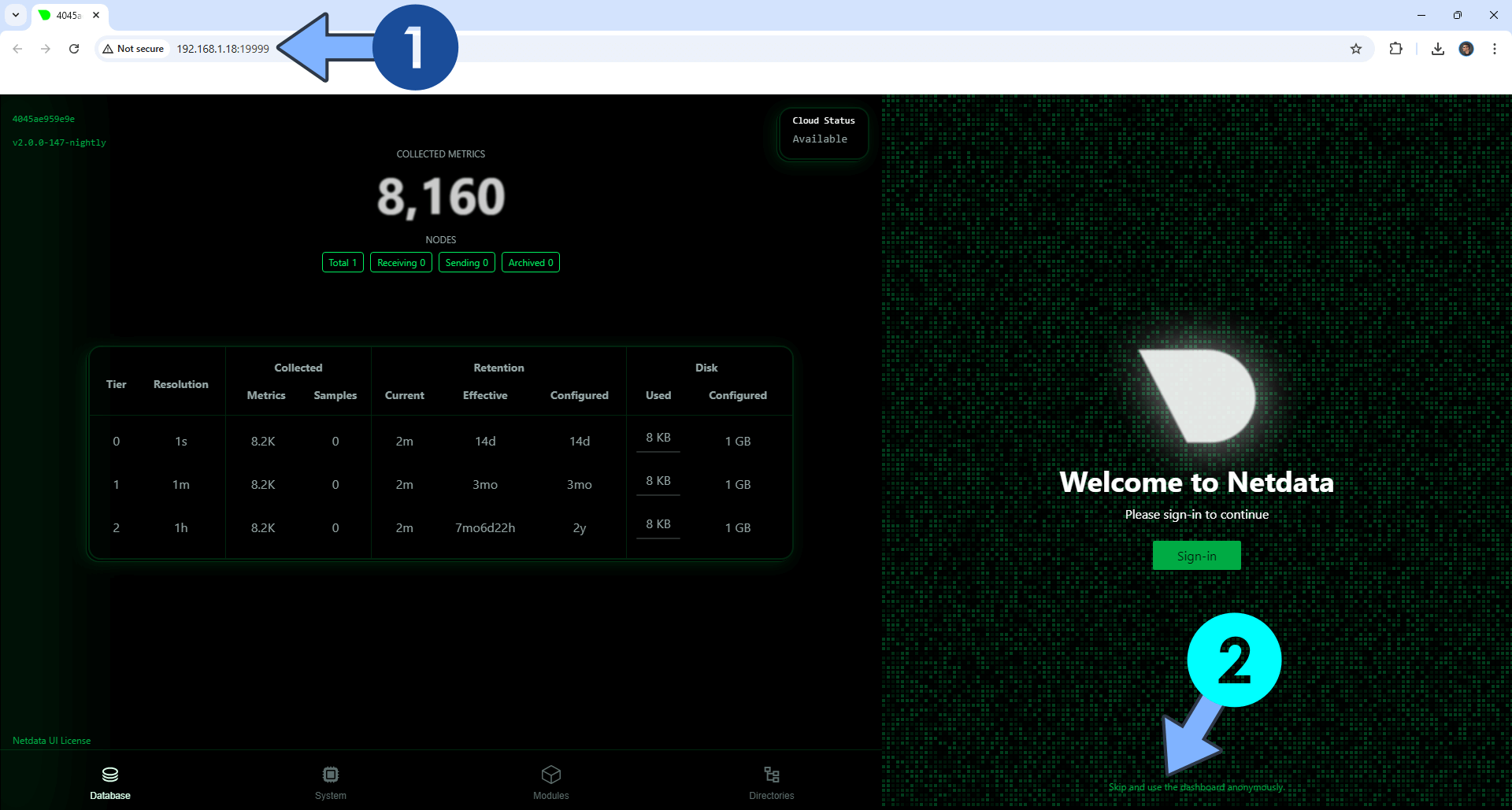Close the 4045a browser tab
The image size is (1512, 810).
pos(96,15)
